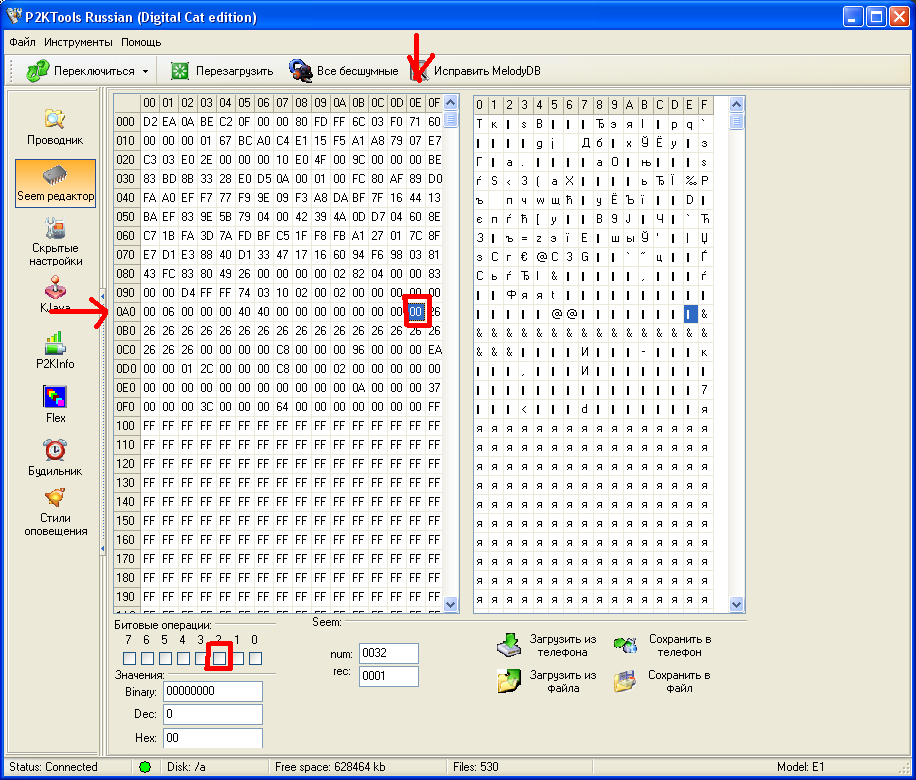The width and height of the screenshot is (916, 780).
Task: Click Сохранить в телефон save icon
Action: [625, 644]
